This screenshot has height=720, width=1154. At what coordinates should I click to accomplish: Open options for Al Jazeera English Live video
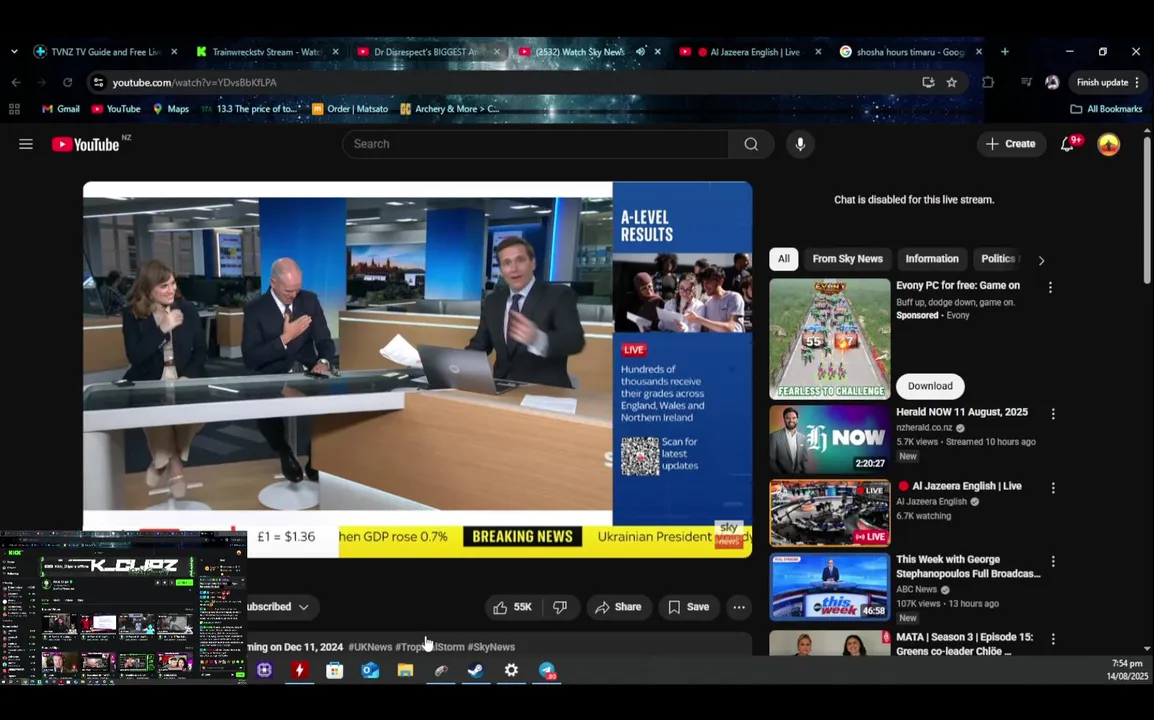[1053, 488]
